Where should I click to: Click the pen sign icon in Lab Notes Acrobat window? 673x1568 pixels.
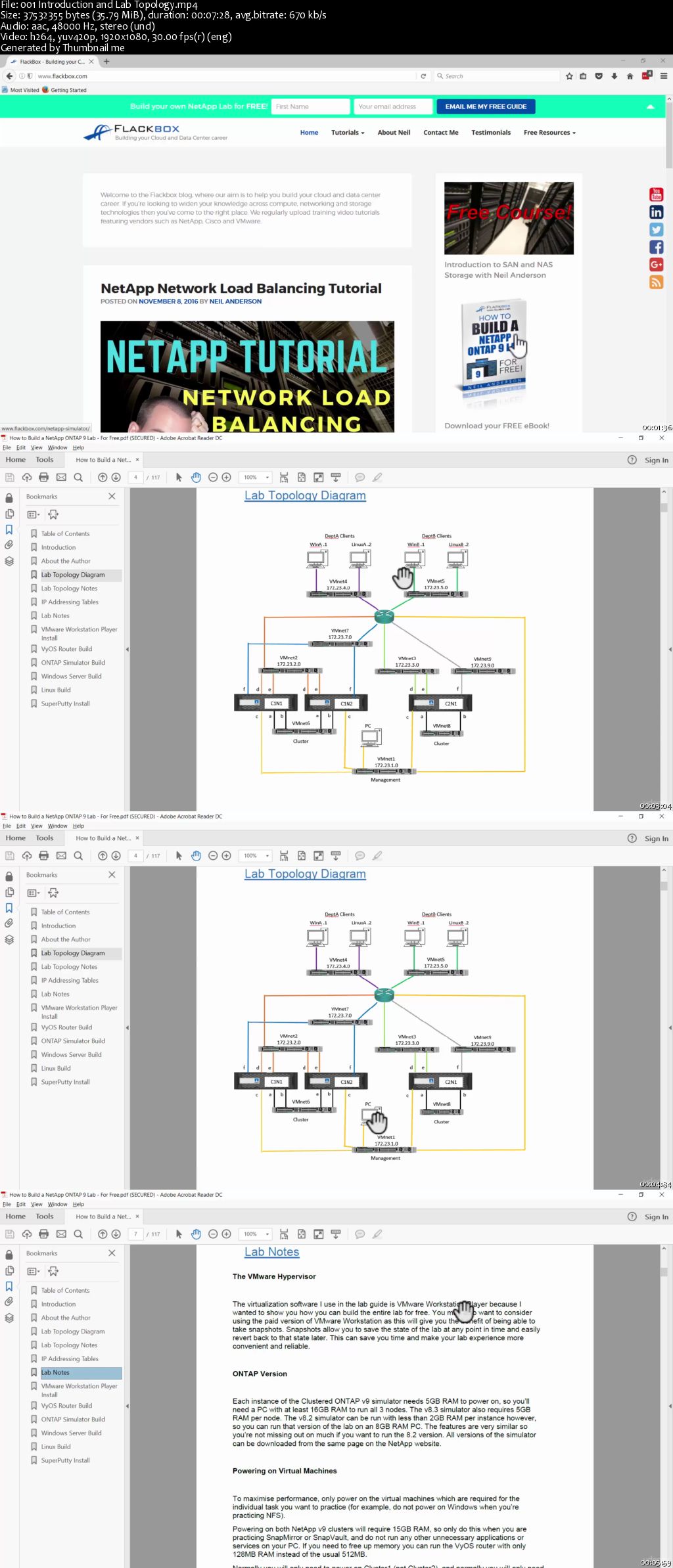click(377, 1234)
